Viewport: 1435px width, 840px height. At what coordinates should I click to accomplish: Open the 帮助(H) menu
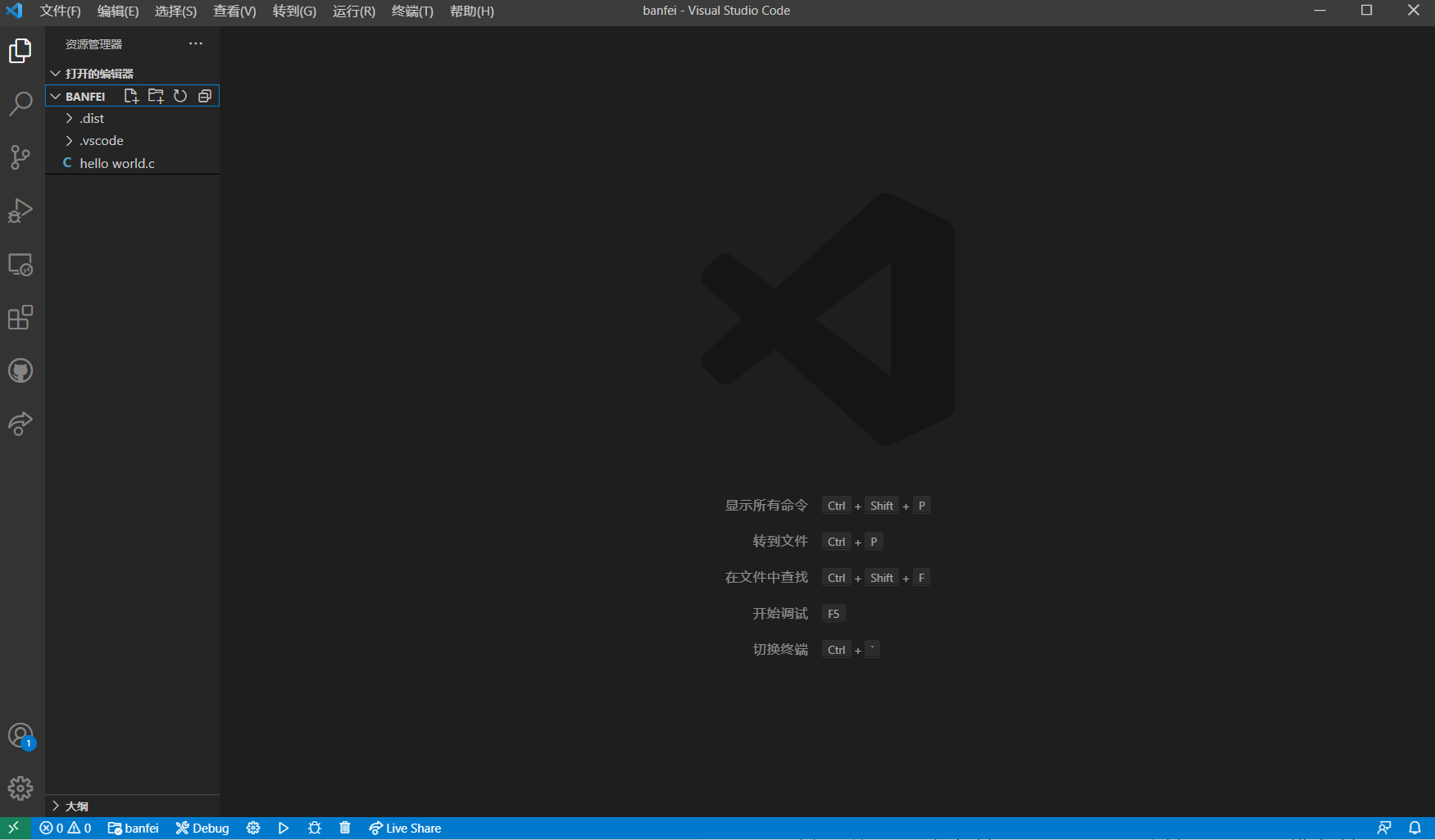(x=472, y=11)
